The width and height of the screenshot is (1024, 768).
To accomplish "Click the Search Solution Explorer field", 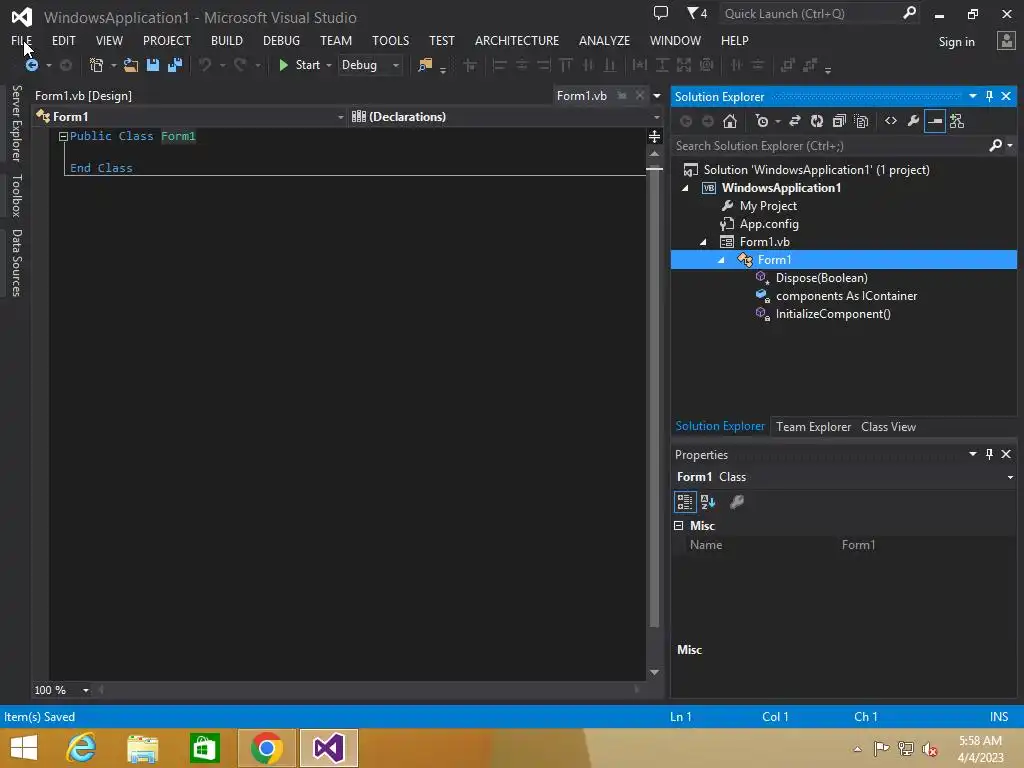I will pyautogui.click(x=829, y=146).
